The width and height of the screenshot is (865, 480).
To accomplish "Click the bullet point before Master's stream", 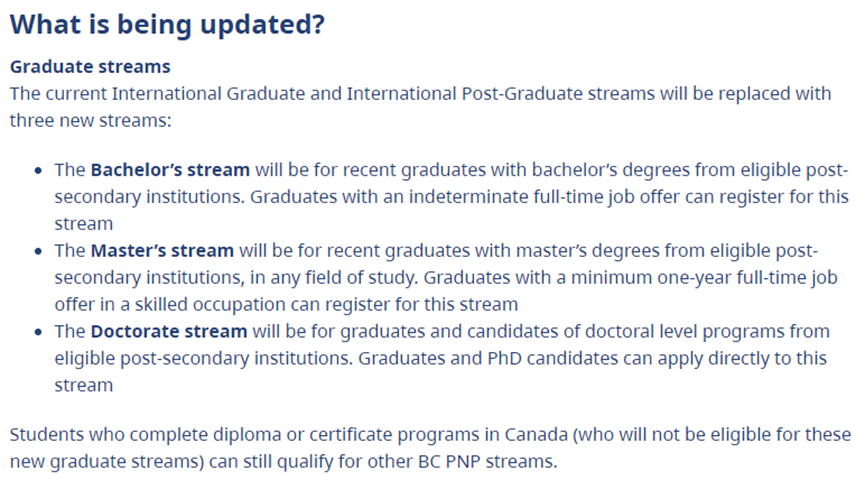I will (38, 251).
